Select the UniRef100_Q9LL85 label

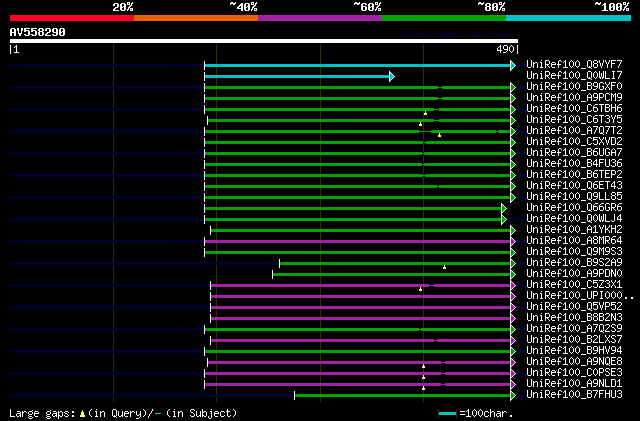574,196
